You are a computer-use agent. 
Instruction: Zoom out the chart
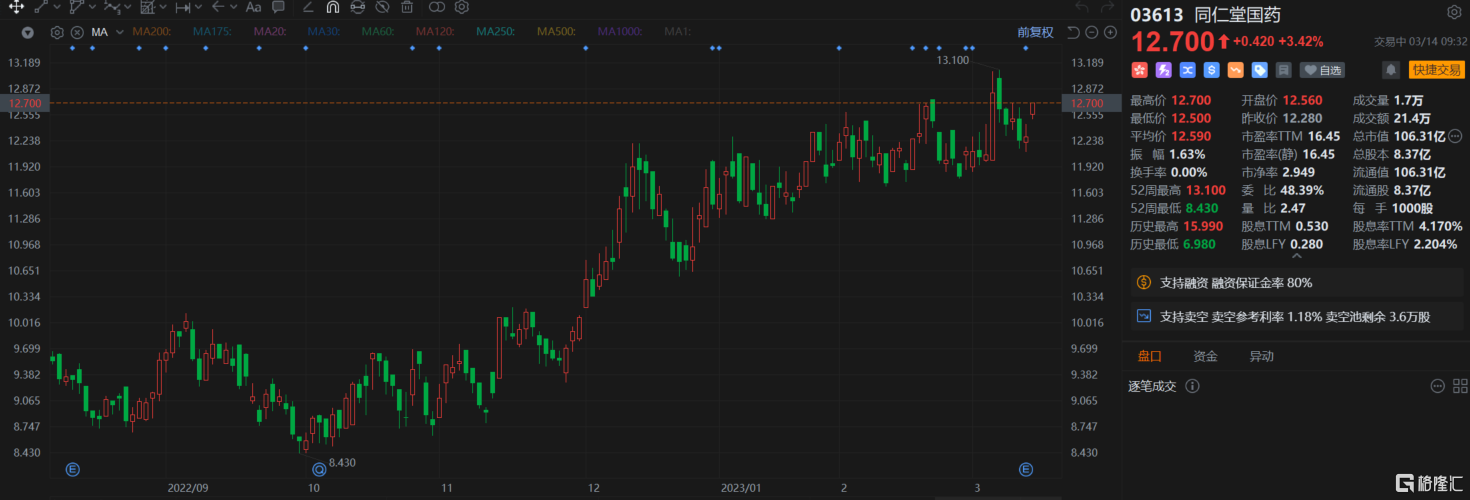pos(1091,32)
